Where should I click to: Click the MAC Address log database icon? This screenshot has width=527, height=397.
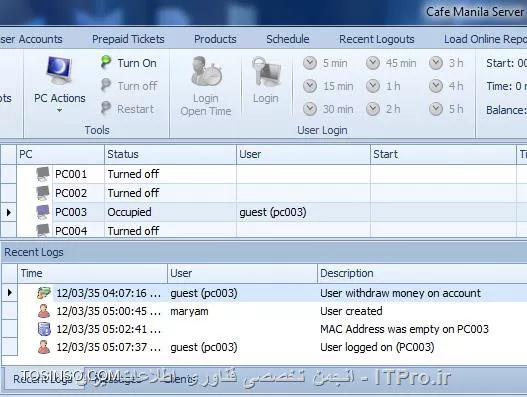point(44,329)
